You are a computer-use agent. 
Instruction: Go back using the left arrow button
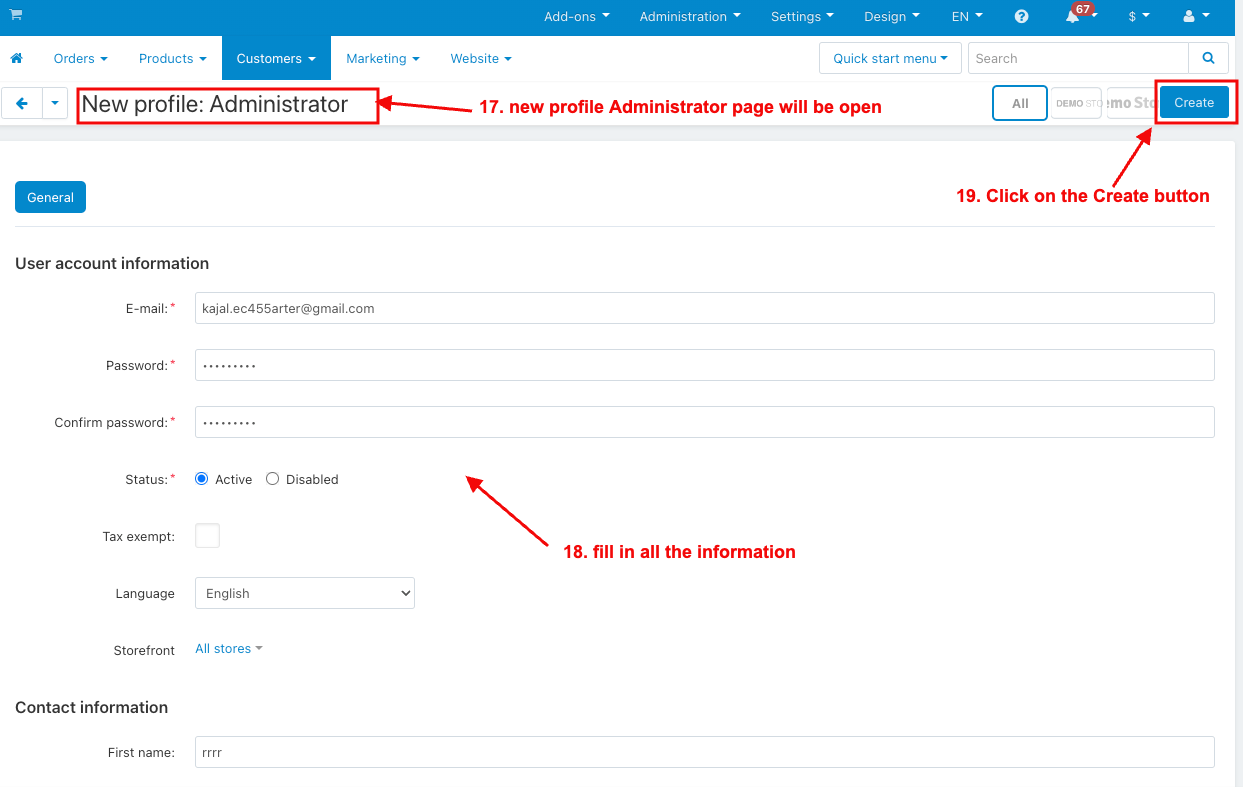coord(22,103)
